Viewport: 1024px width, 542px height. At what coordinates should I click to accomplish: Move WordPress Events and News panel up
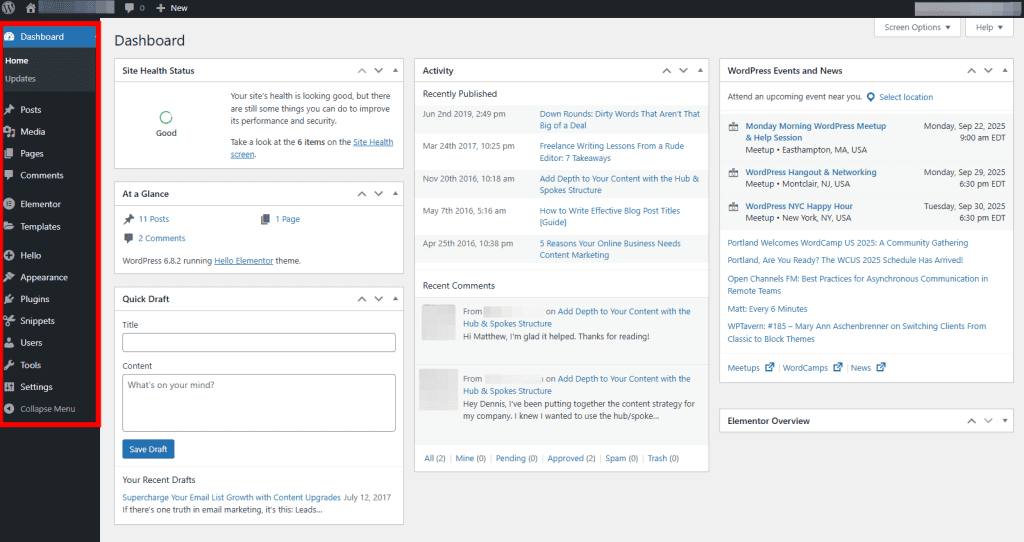(972, 71)
